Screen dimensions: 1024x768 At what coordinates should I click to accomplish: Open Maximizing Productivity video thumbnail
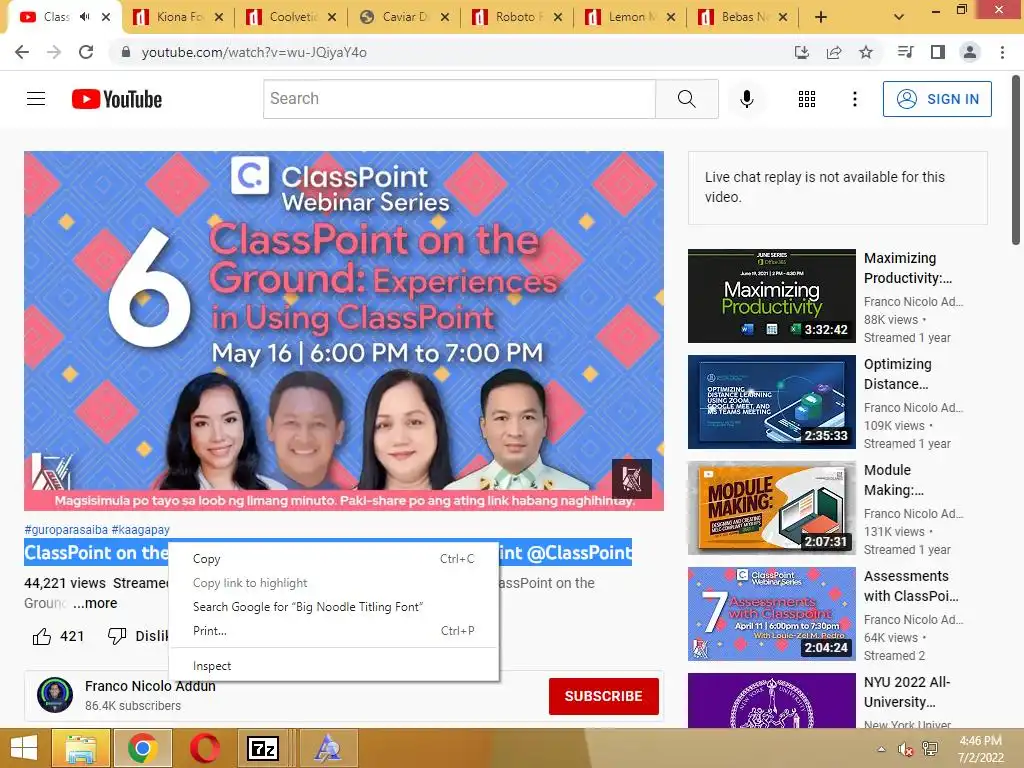tap(772, 296)
